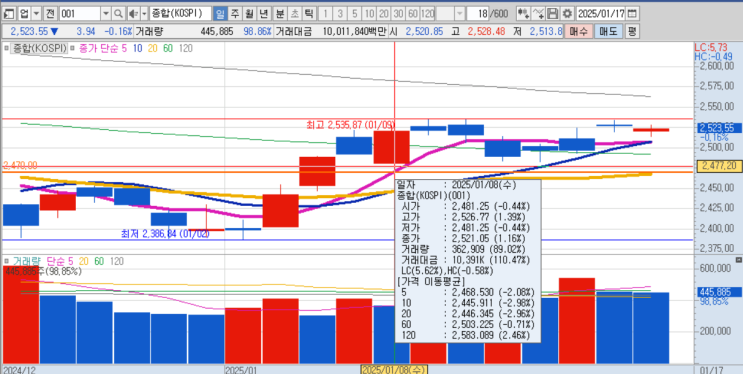Click the bar count field showing 18
743x374 pixels.
(x=477, y=13)
